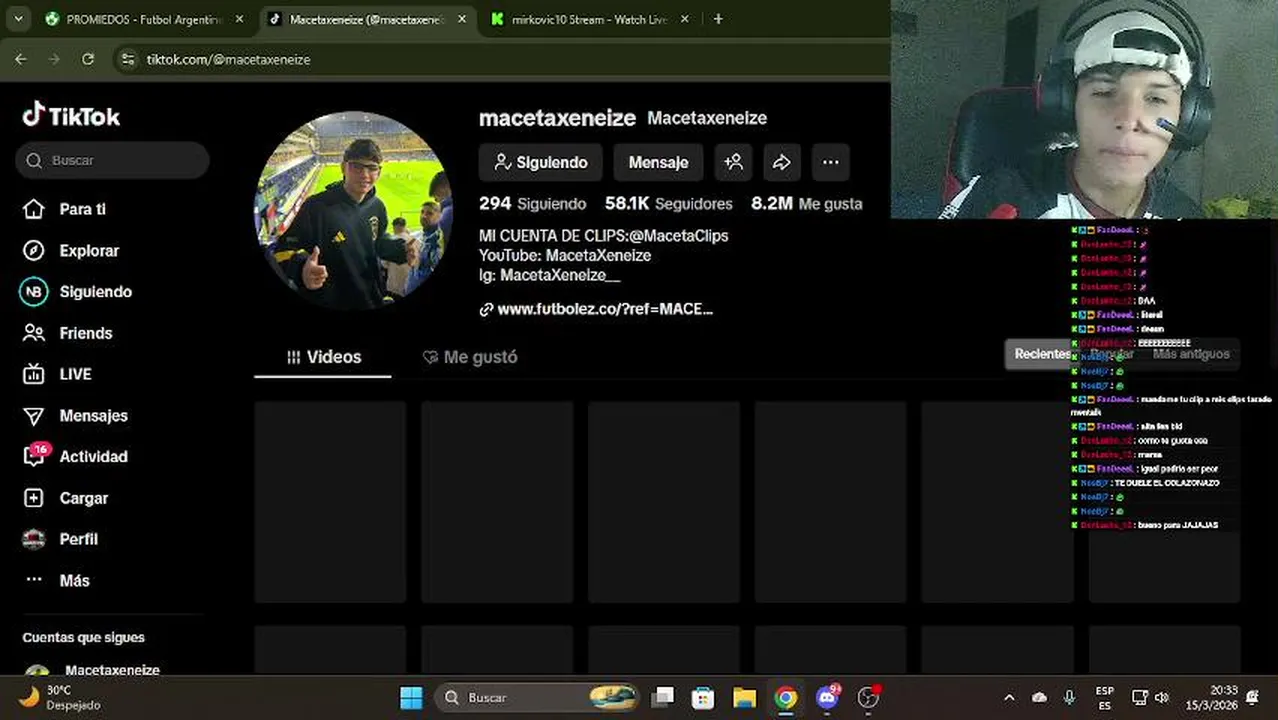Open the Friends section
The height and width of the screenshot is (720, 1278).
click(x=85, y=333)
